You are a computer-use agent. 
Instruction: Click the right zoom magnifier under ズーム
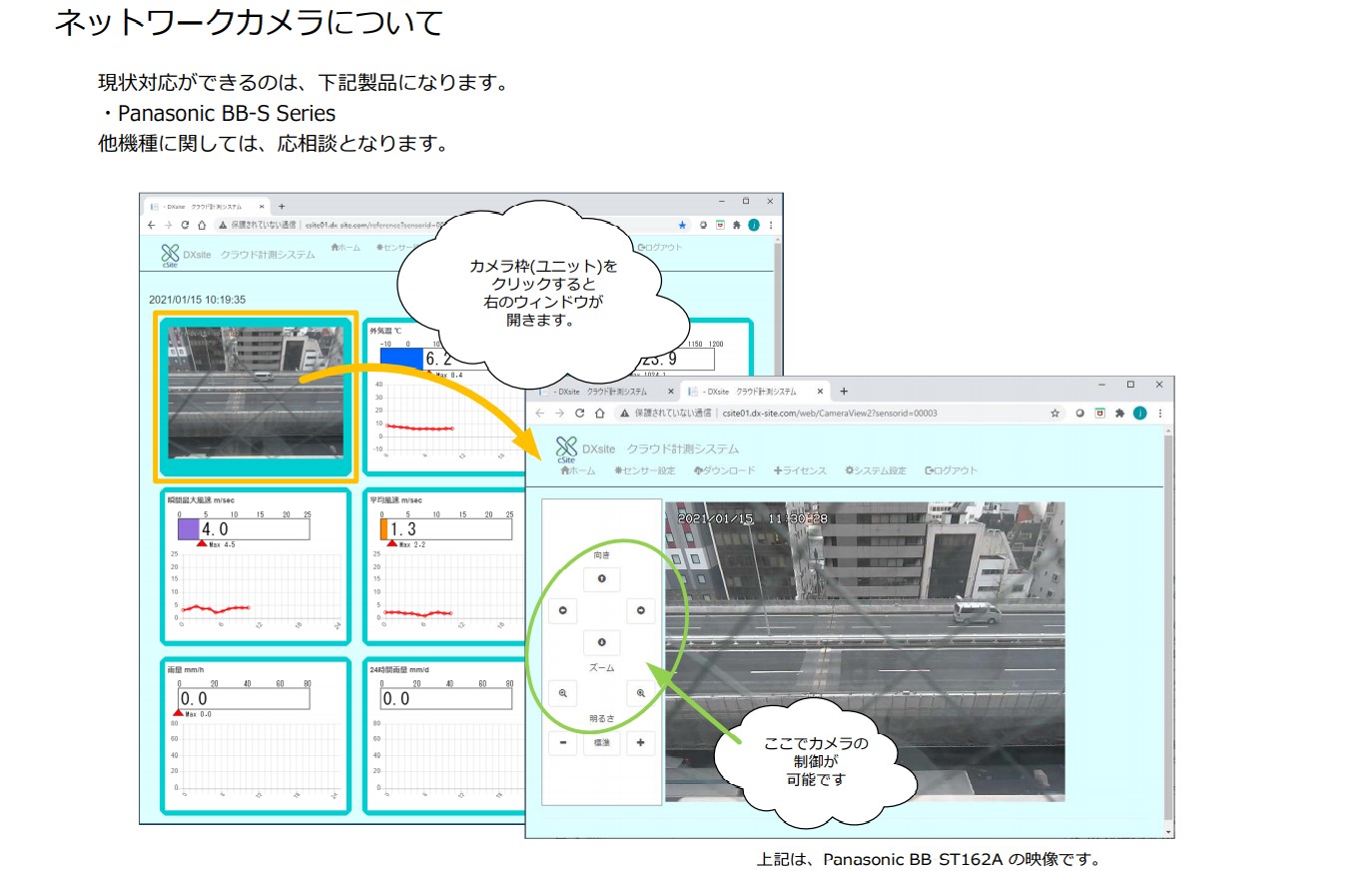click(x=641, y=693)
